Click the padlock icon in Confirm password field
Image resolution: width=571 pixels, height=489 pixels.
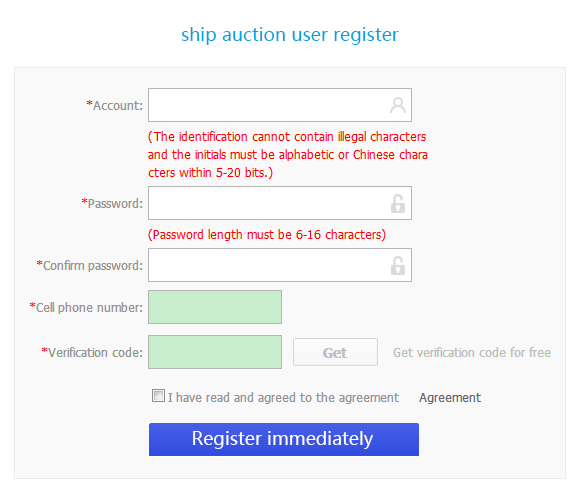[398, 265]
